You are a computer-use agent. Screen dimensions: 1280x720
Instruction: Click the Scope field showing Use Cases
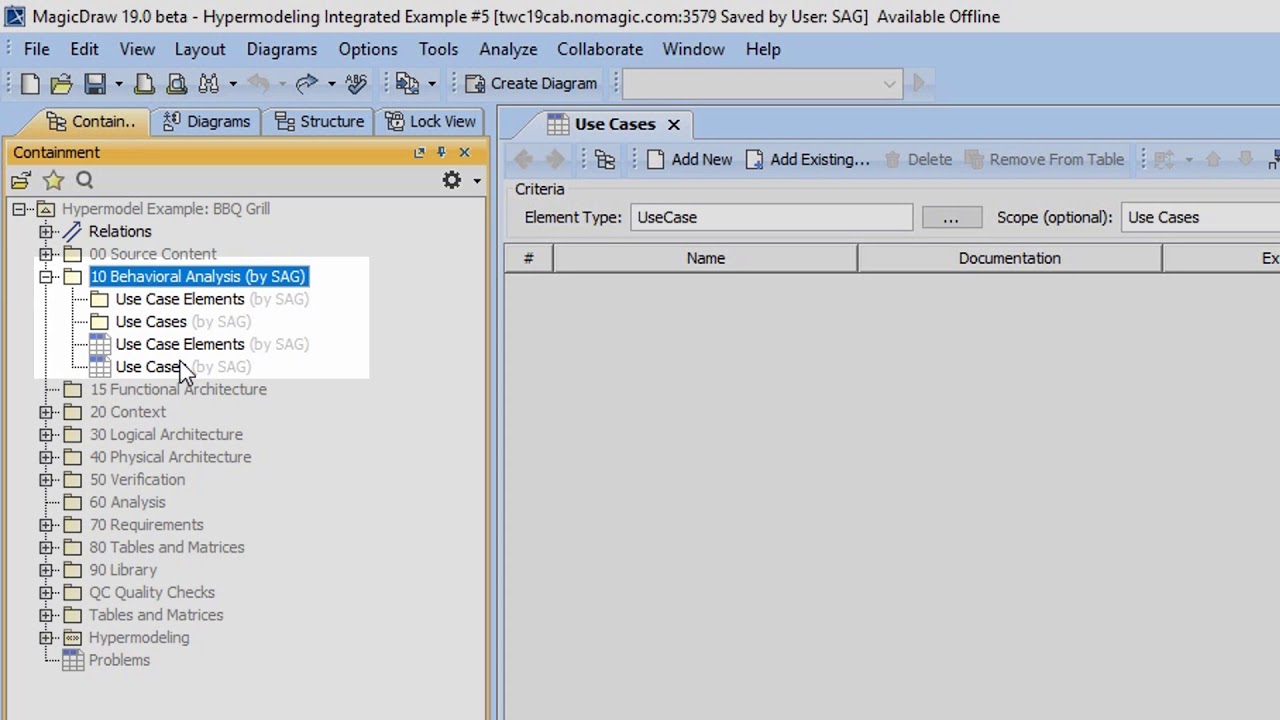click(x=1200, y=217)
